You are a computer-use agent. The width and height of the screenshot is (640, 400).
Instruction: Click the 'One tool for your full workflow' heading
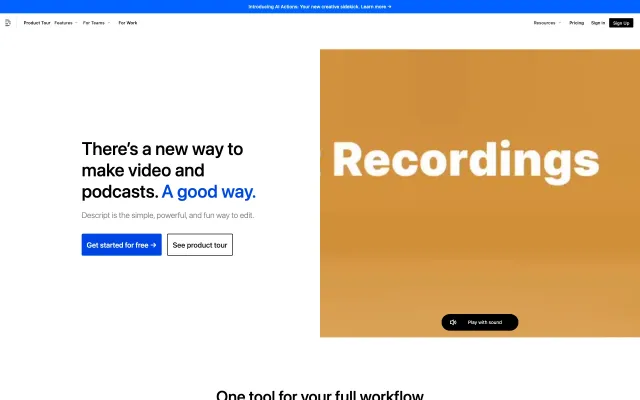[x=320, y=394]
